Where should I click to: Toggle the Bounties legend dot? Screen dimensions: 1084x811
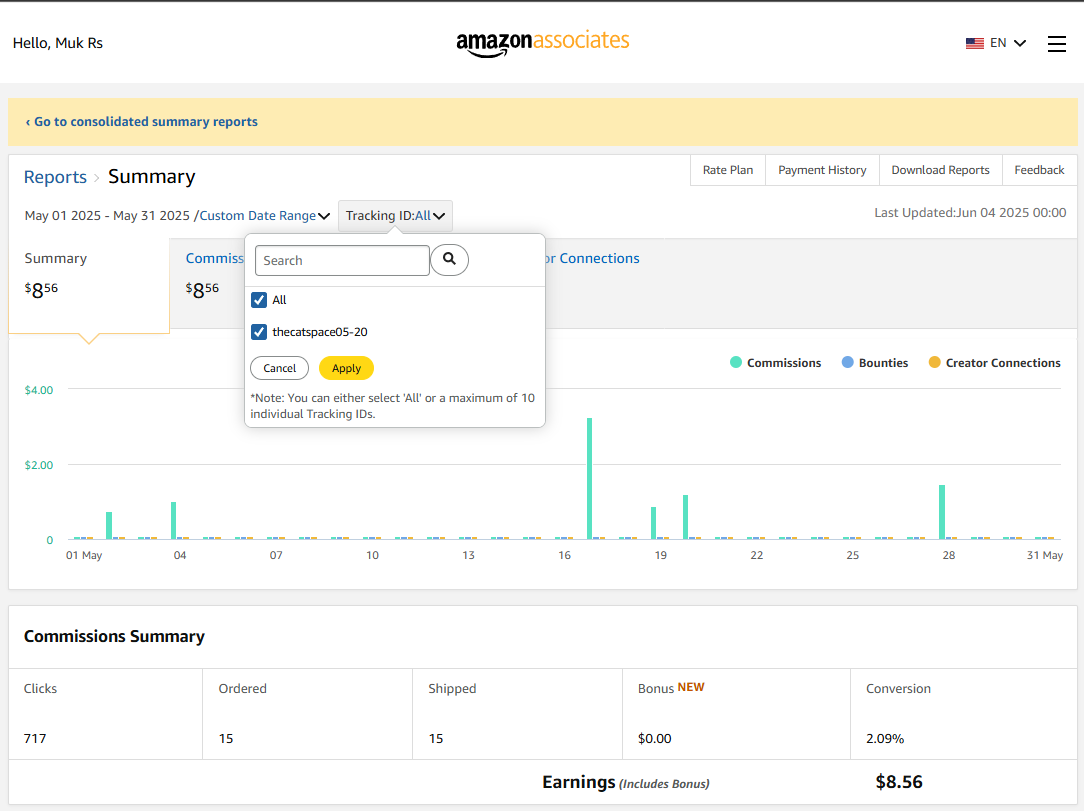point(848,362)
